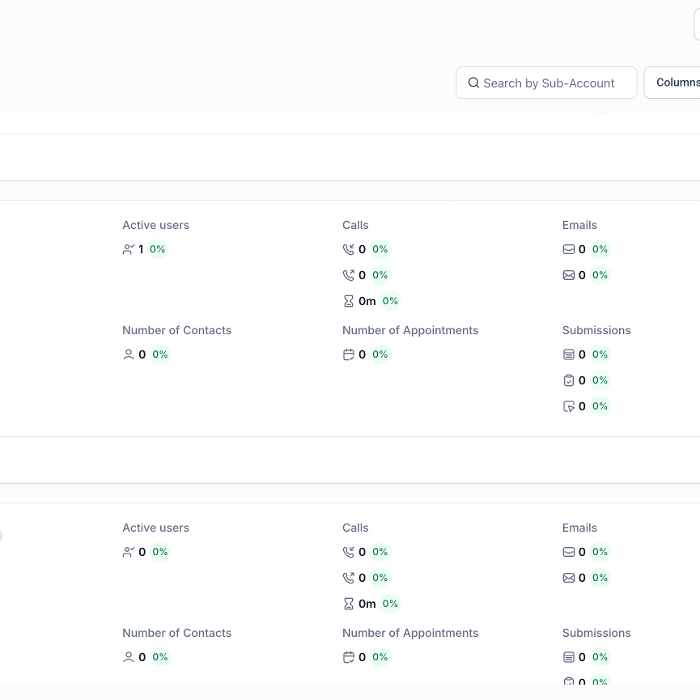
Task: Click the contacts person icon in first card
Action: (x=128, y=355)
